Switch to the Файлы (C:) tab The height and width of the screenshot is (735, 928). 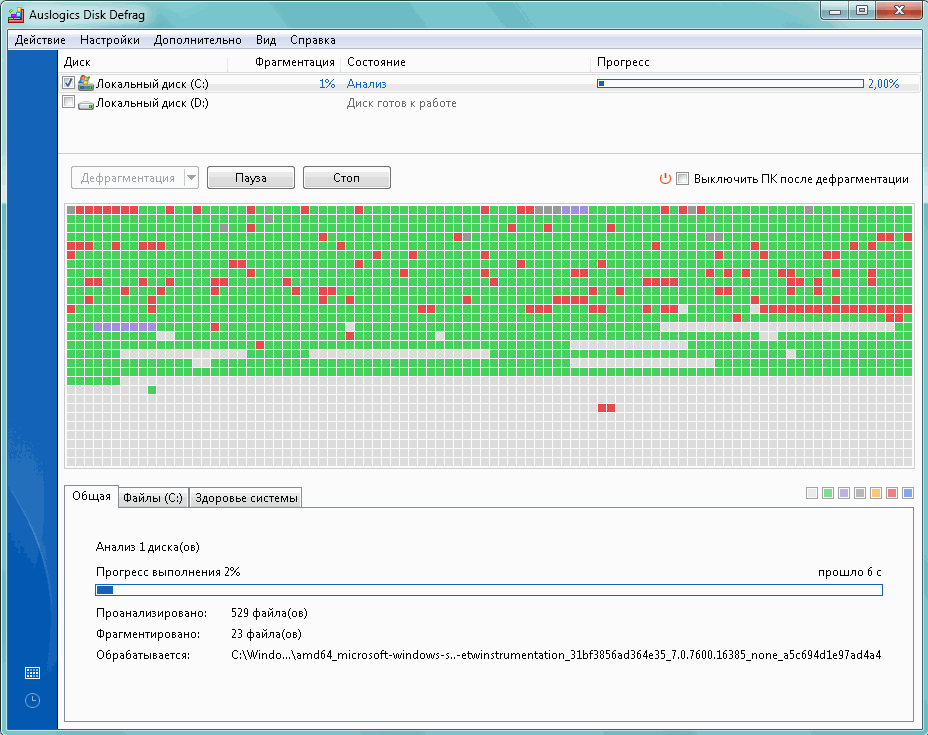coord(153,498)
